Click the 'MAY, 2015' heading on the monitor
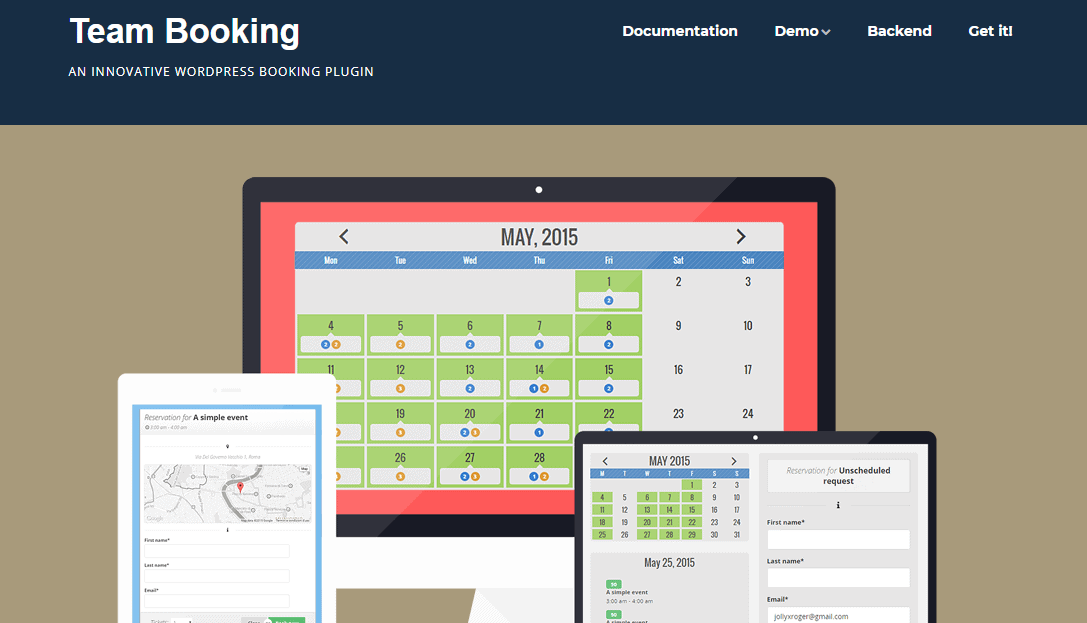This screenshot has width=1087, height=623. pyautogui.click(x=539, y=237)
